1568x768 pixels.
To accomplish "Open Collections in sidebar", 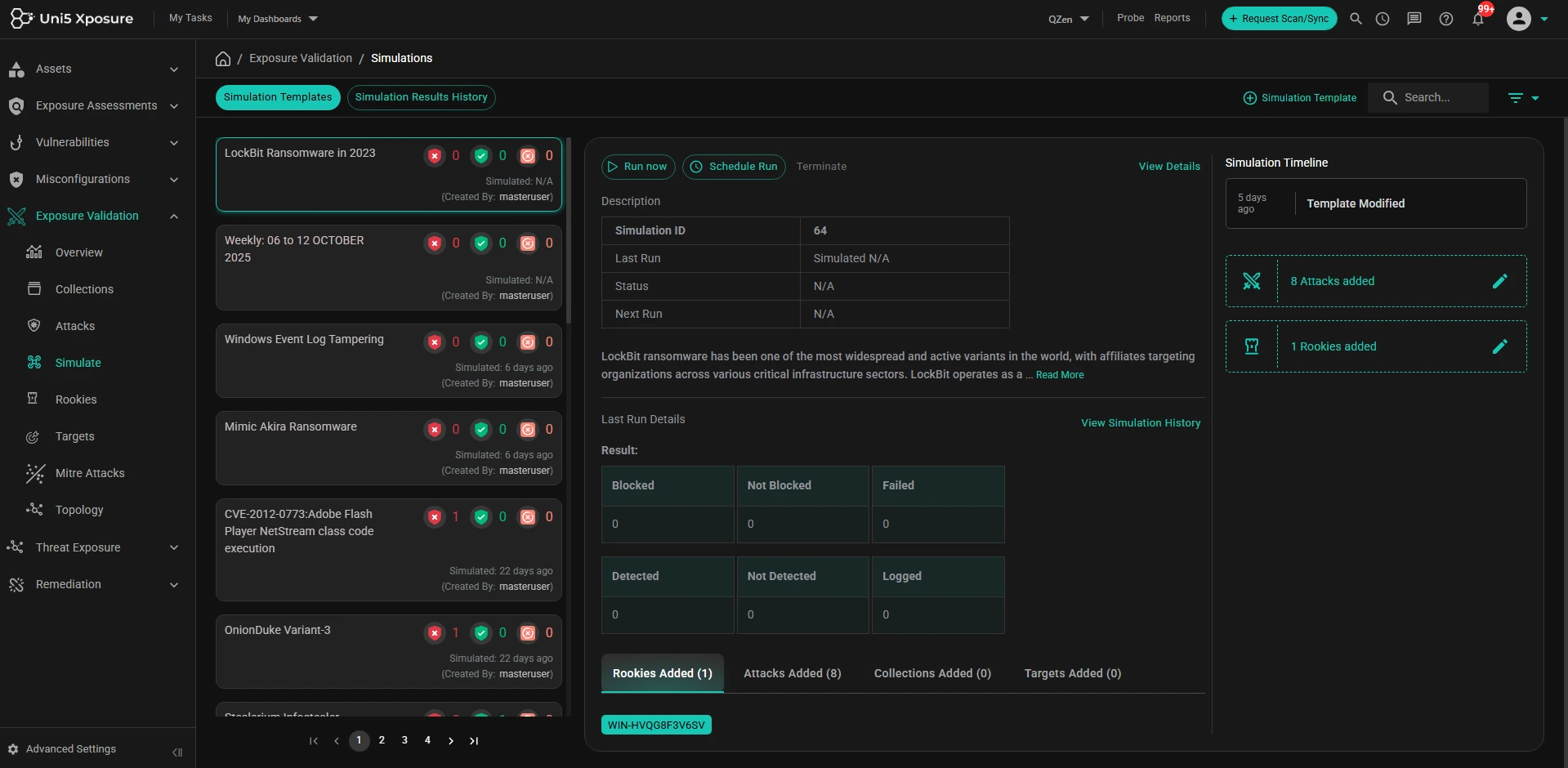I will click(x=84, y=289).
